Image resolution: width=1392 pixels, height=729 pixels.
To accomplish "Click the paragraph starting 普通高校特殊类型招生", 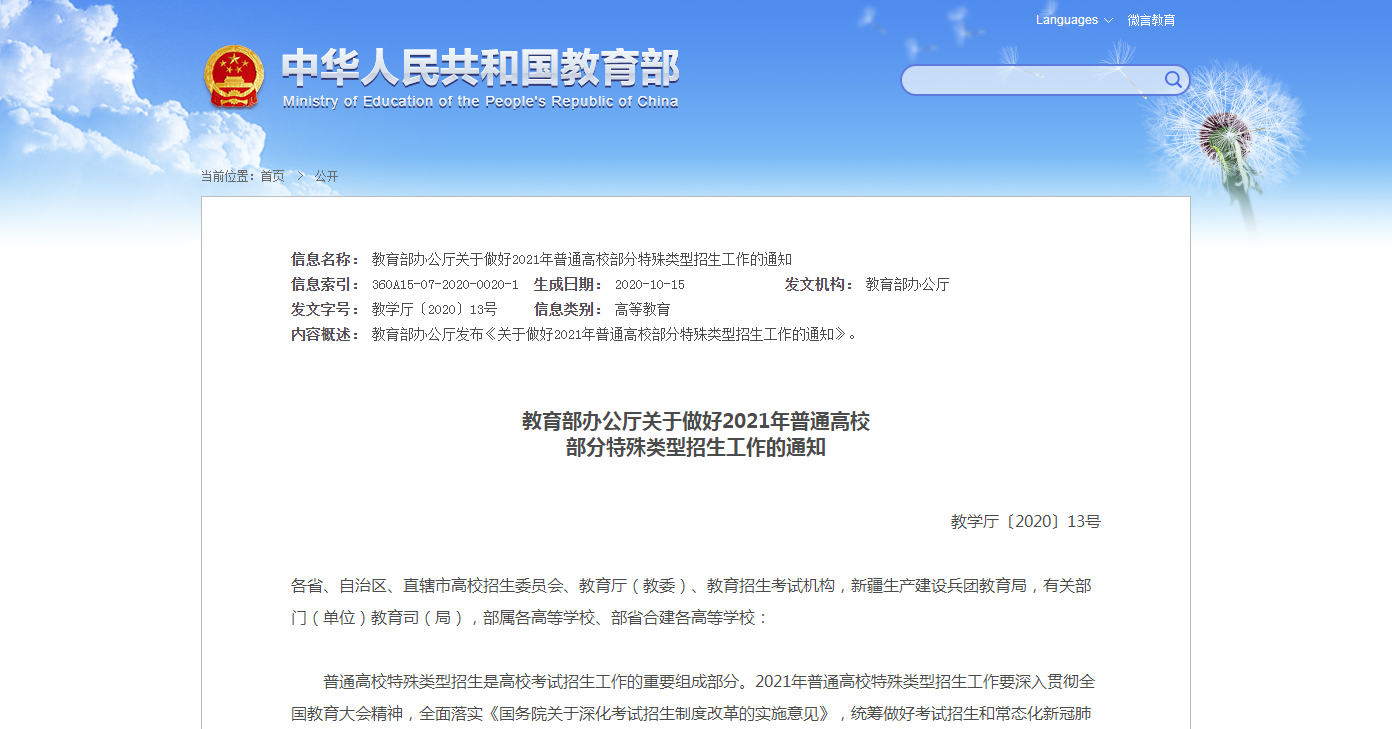I will [x=695, y=697].
